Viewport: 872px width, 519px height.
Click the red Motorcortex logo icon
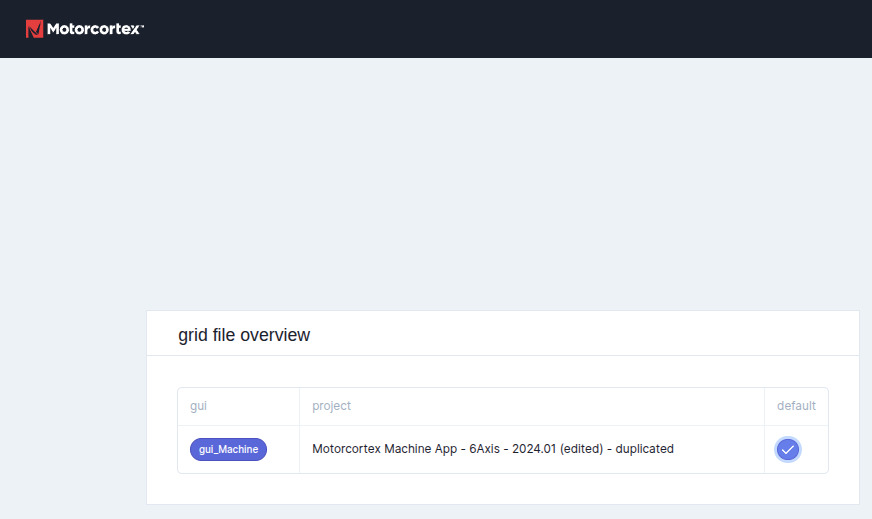point(34,29)
